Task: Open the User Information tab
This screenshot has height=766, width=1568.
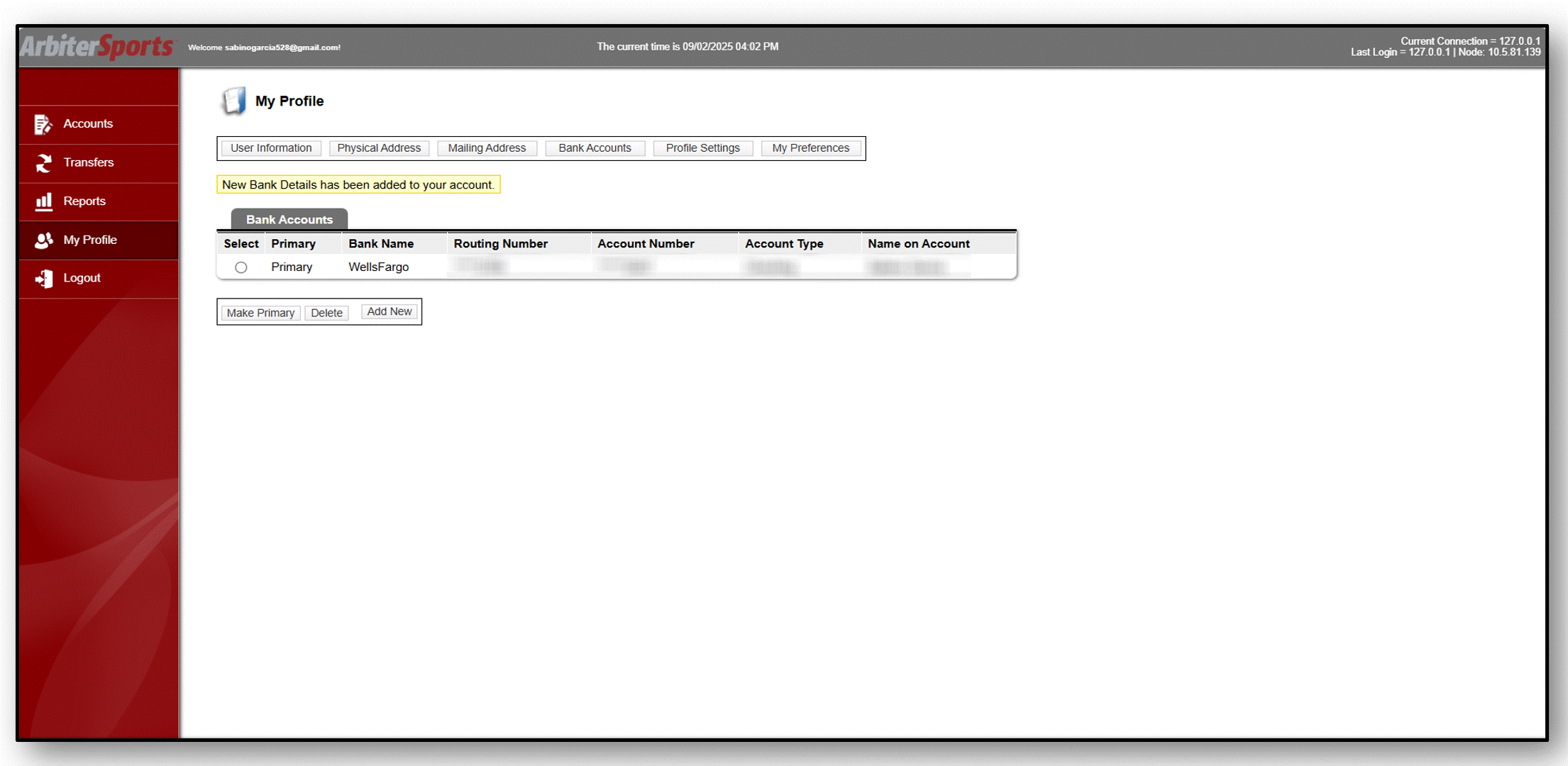Action: pyautogui.click(x=271, y=148)
